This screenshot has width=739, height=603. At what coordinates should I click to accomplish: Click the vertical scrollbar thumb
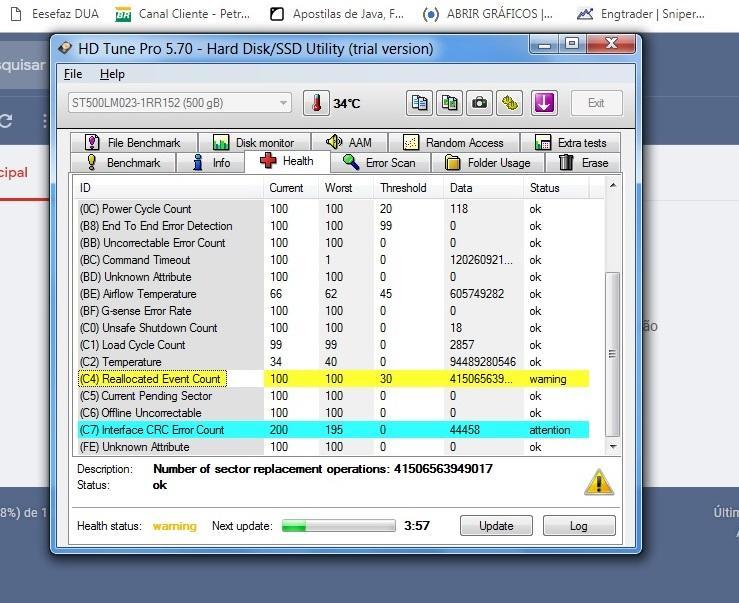pyautogui.click(x=612, y=354)
